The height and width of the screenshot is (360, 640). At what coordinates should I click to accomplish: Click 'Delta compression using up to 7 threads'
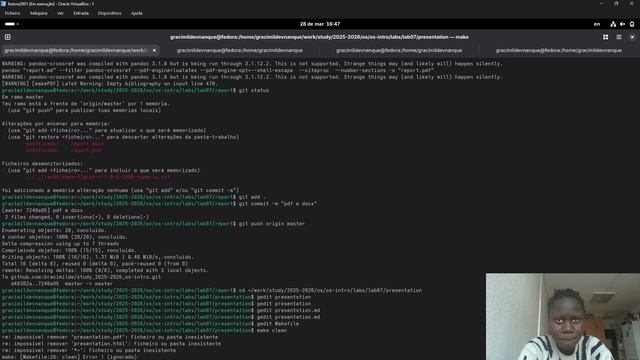(60, 244)
